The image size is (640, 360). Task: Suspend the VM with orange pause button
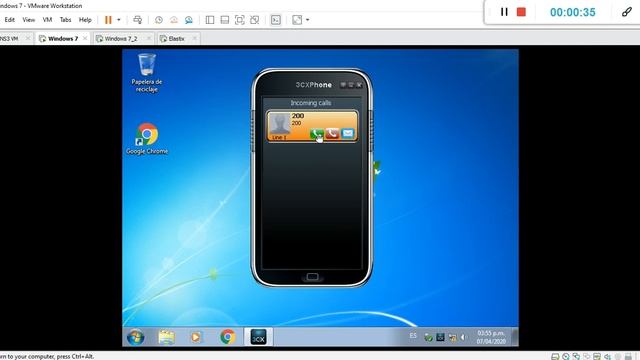[x=108, y=20]
